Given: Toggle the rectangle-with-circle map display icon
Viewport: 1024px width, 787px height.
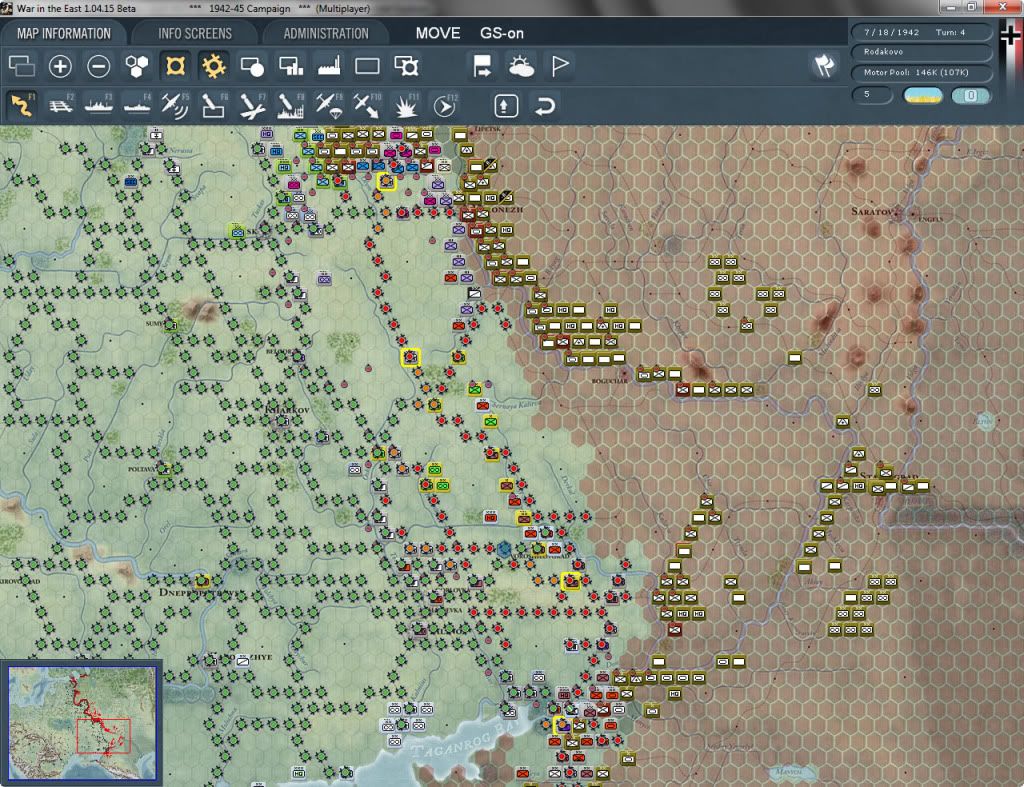Looking at the screenshot, I should (252, 66).
